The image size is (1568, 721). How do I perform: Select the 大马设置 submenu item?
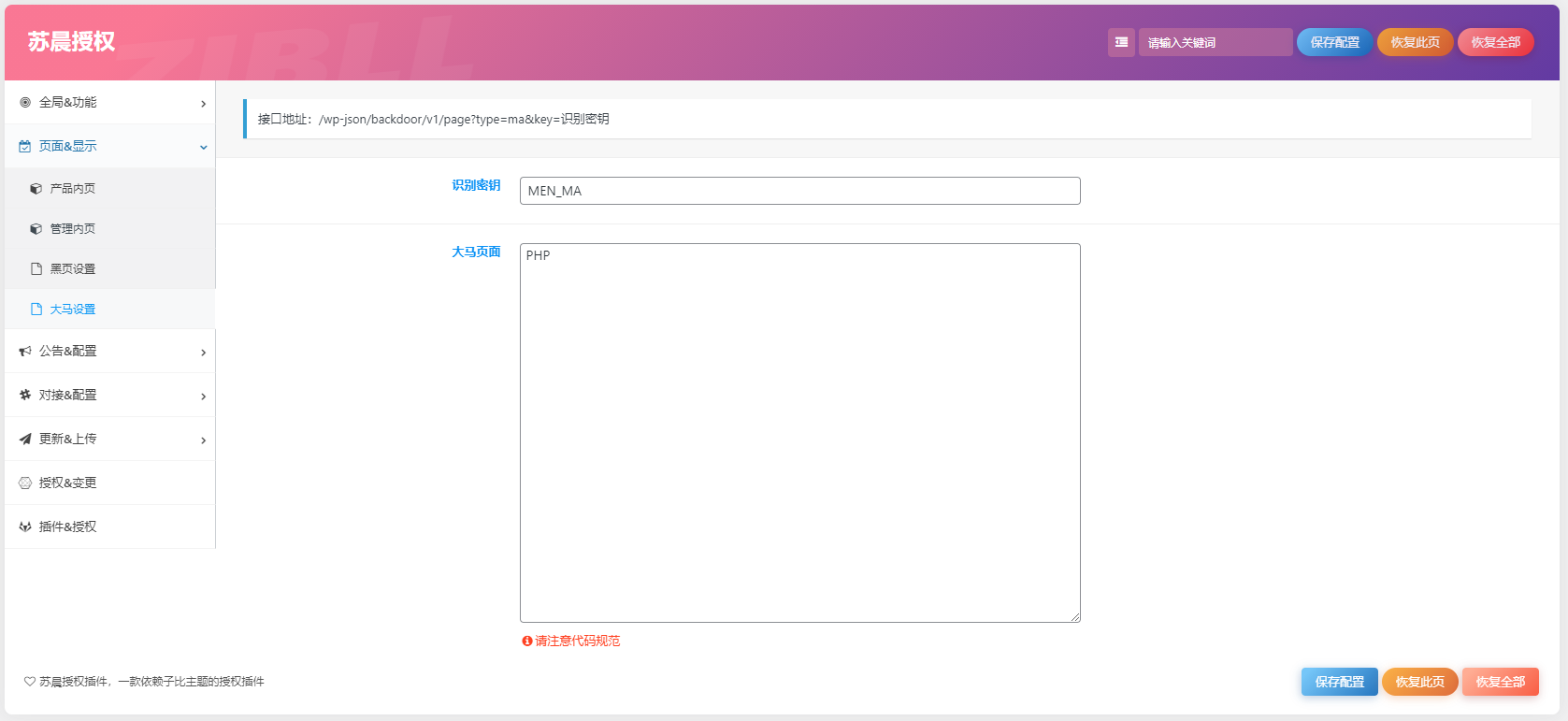pyautogui.click(x=109, y=310)
